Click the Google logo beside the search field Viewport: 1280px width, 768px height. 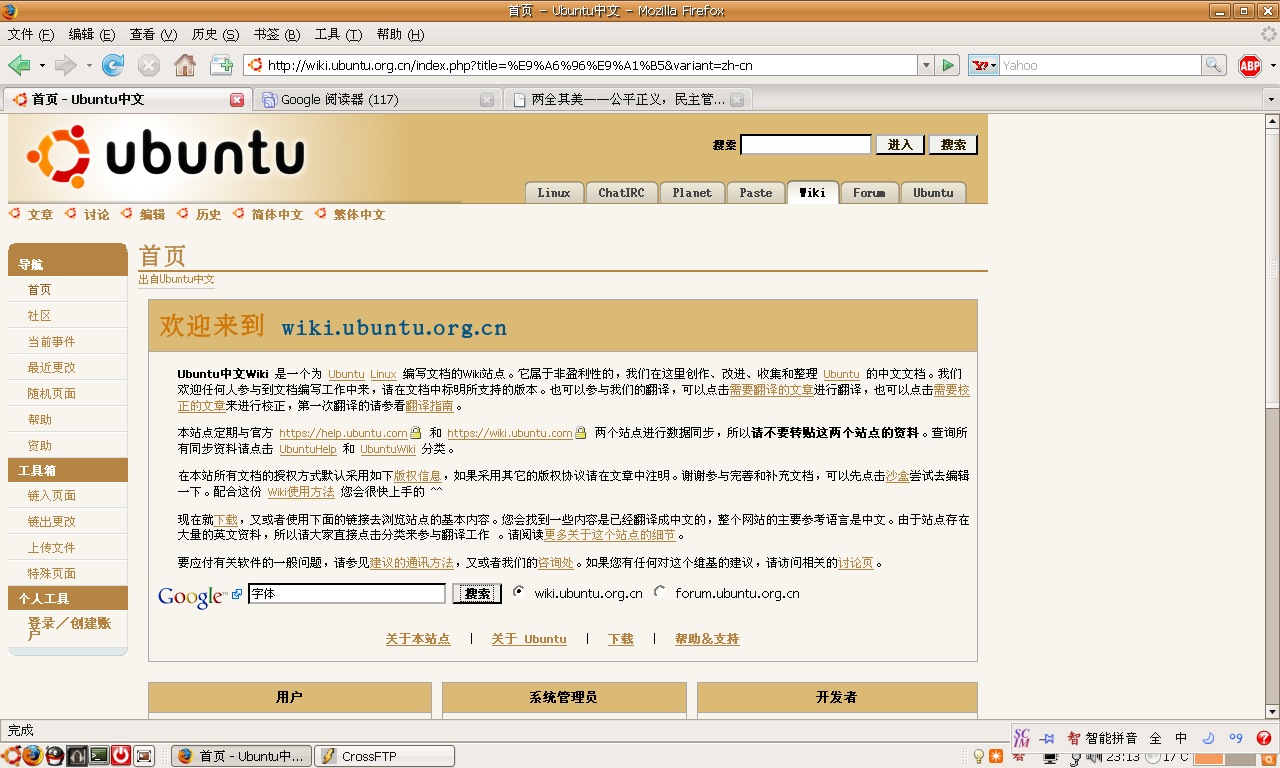pyautogui.click(x=192, y=597)
